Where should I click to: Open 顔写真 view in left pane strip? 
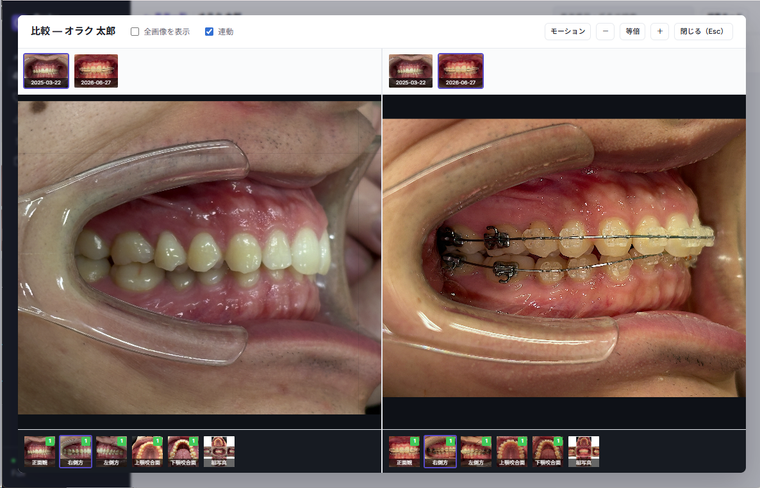pyautogui.click(x=219, y=452)
